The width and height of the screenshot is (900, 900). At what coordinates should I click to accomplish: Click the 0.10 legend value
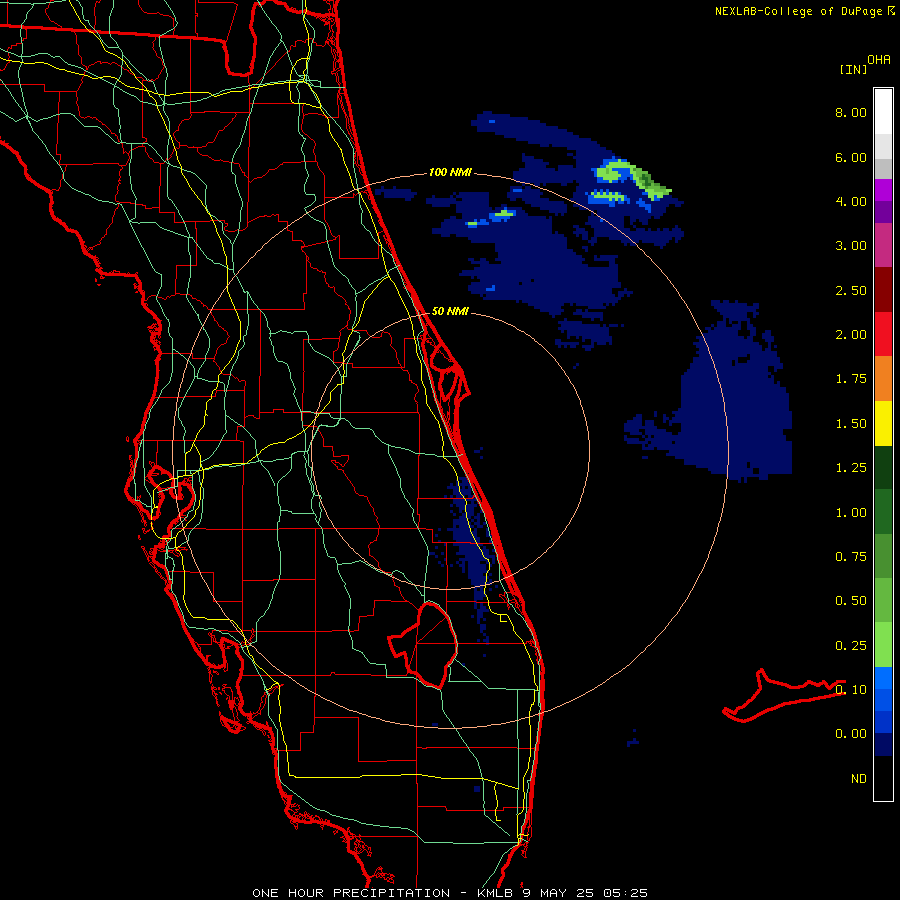(851, 690)
